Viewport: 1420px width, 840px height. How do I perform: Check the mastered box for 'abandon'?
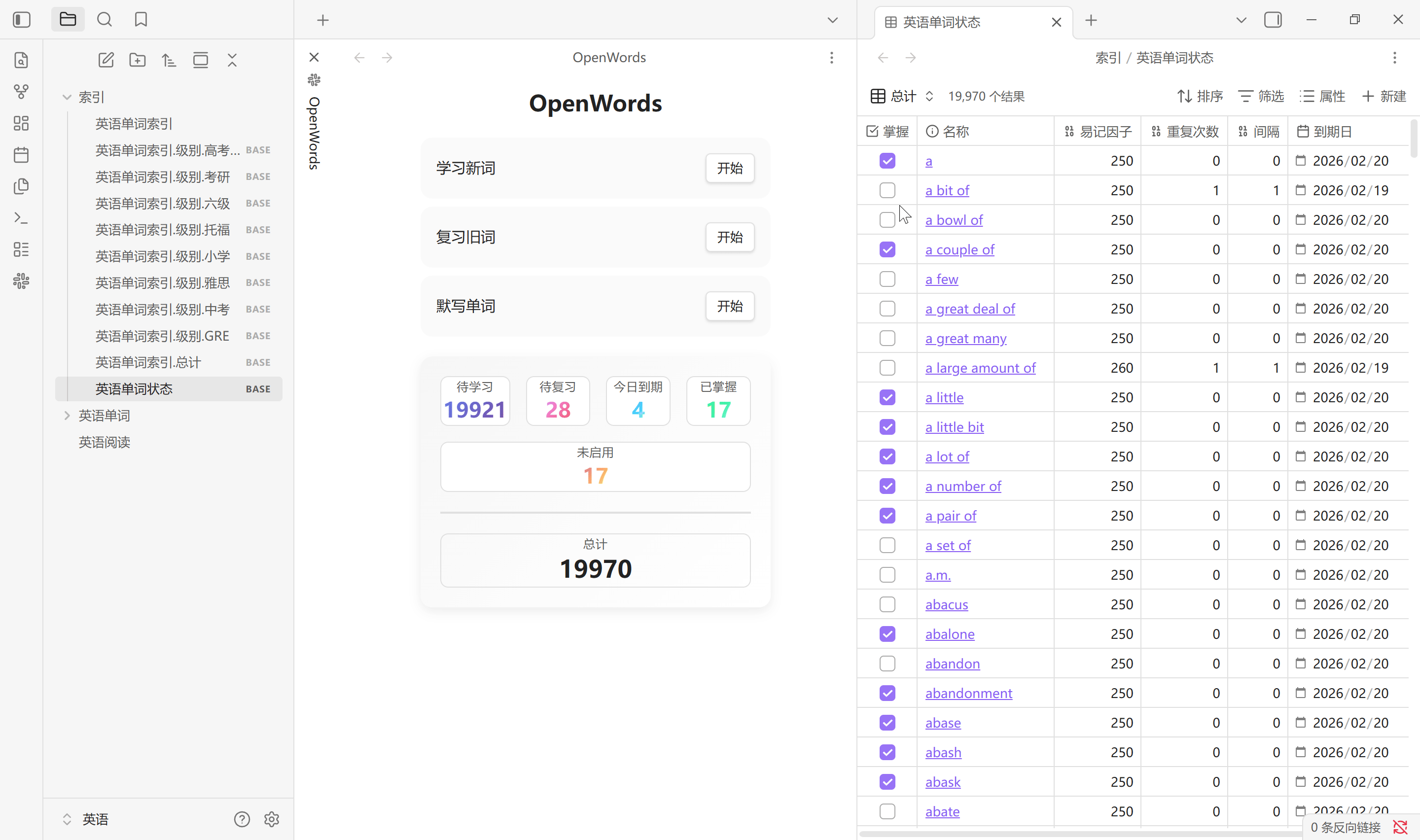coord(887,664)
